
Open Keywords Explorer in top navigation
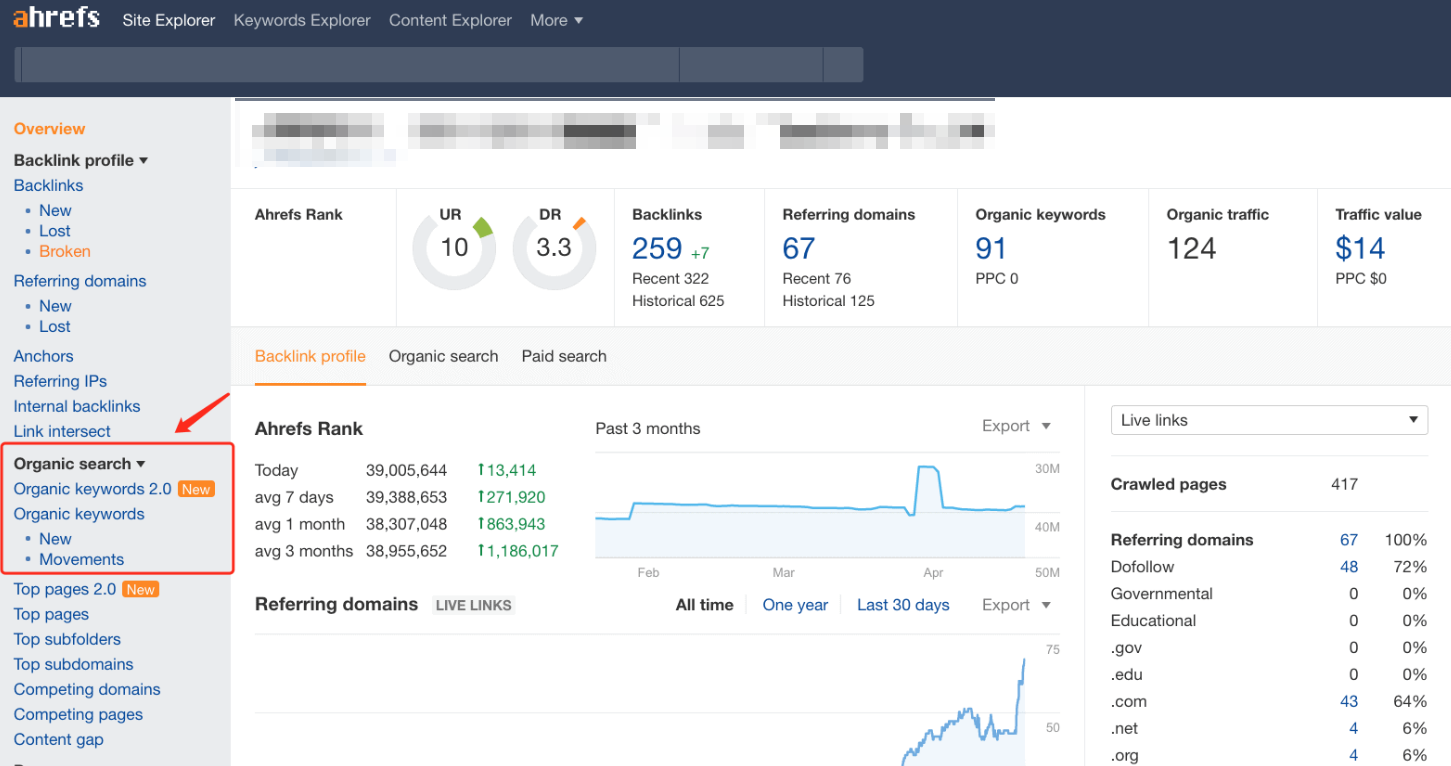(x=302, y=20)
